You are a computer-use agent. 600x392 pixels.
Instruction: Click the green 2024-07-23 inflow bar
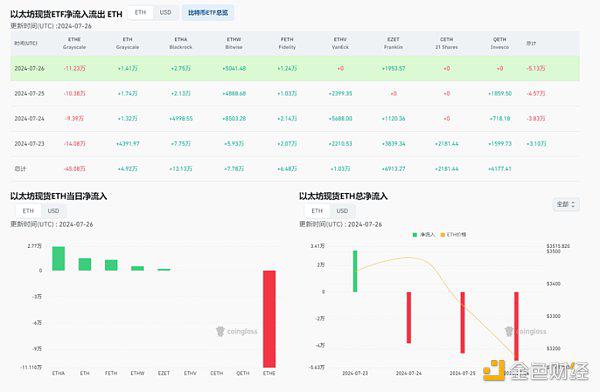click(x=355, y=271)
